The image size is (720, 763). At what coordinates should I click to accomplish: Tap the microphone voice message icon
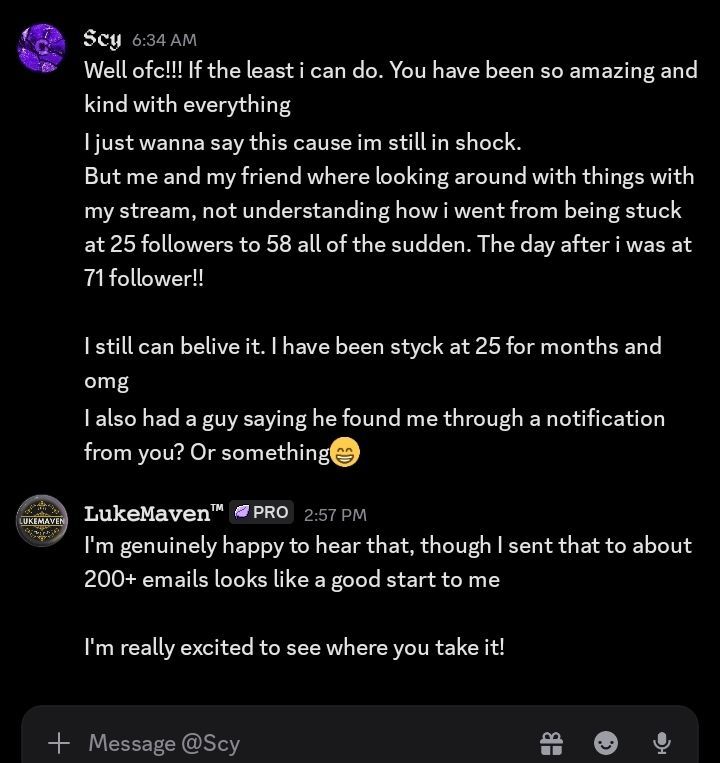point(662,743)
